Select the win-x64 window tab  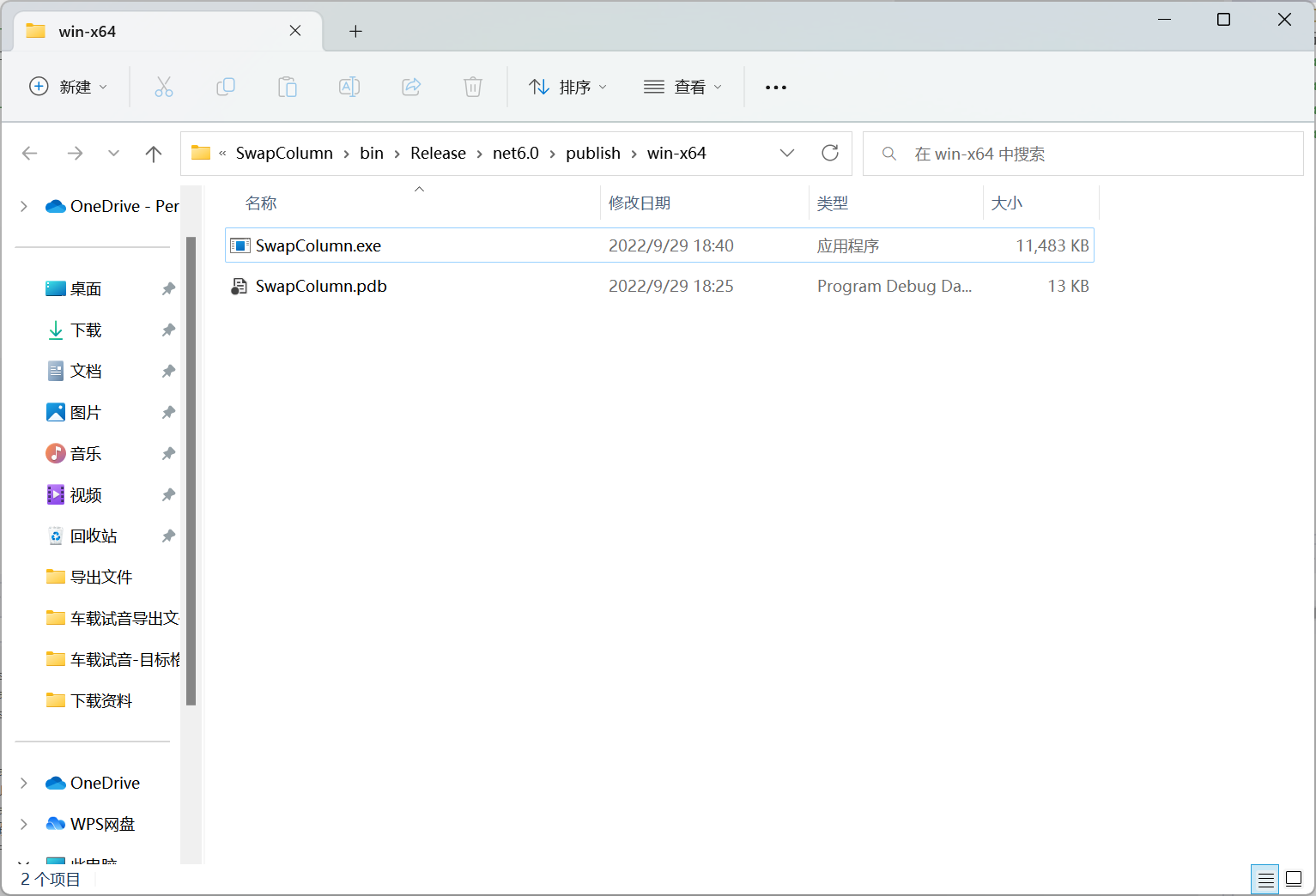pyautogui.click(x=167, y=31)
